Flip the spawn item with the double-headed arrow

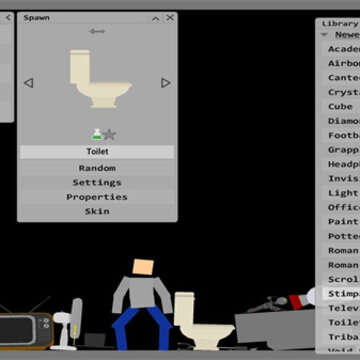[97, 32]
